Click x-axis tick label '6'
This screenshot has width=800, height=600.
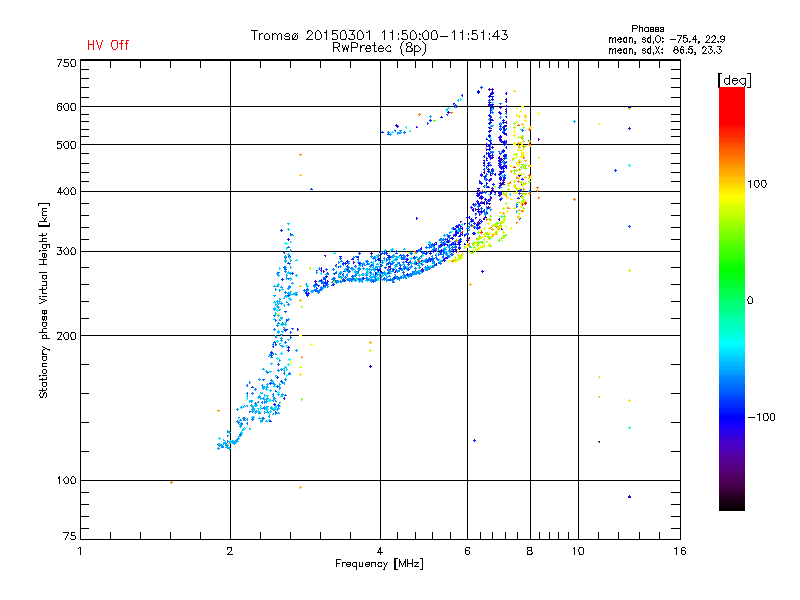[x=467, y=551]
